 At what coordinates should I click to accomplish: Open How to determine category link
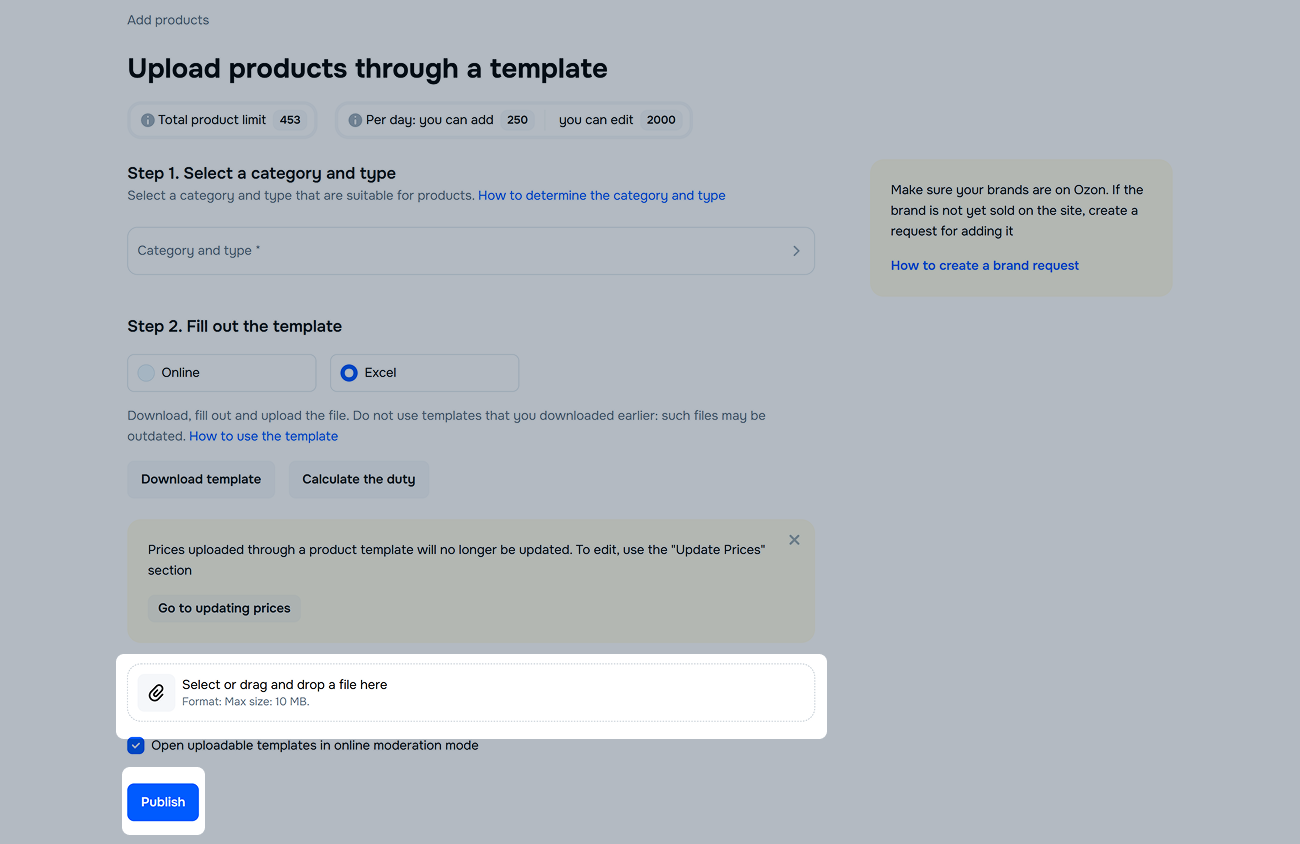pyautogui.click(x=602, y=196)
